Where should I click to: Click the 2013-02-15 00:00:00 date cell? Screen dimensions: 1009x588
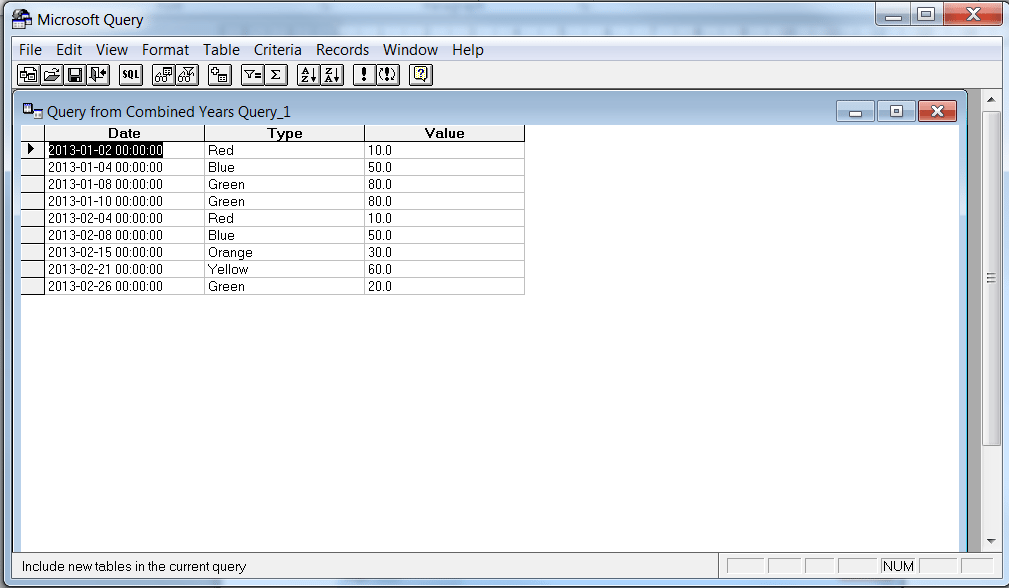click(x=124, y=252)
